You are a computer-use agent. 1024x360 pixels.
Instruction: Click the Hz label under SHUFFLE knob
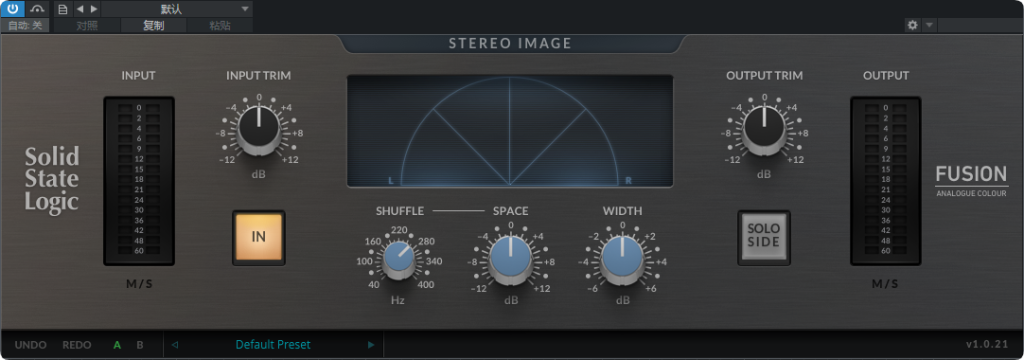click(397, 301)
